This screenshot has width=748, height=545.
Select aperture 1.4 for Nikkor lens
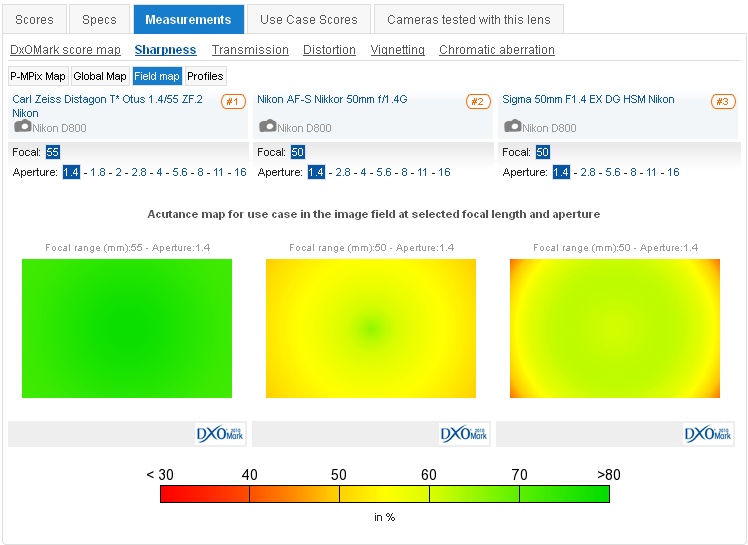click(x=316, y=172)
